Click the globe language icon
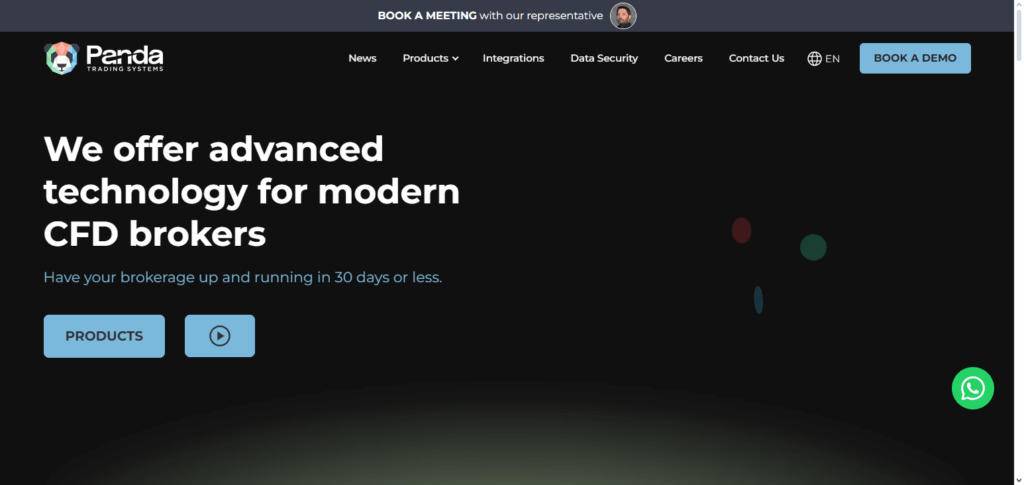Screen dimensions: 1024x485 (814, 58)
